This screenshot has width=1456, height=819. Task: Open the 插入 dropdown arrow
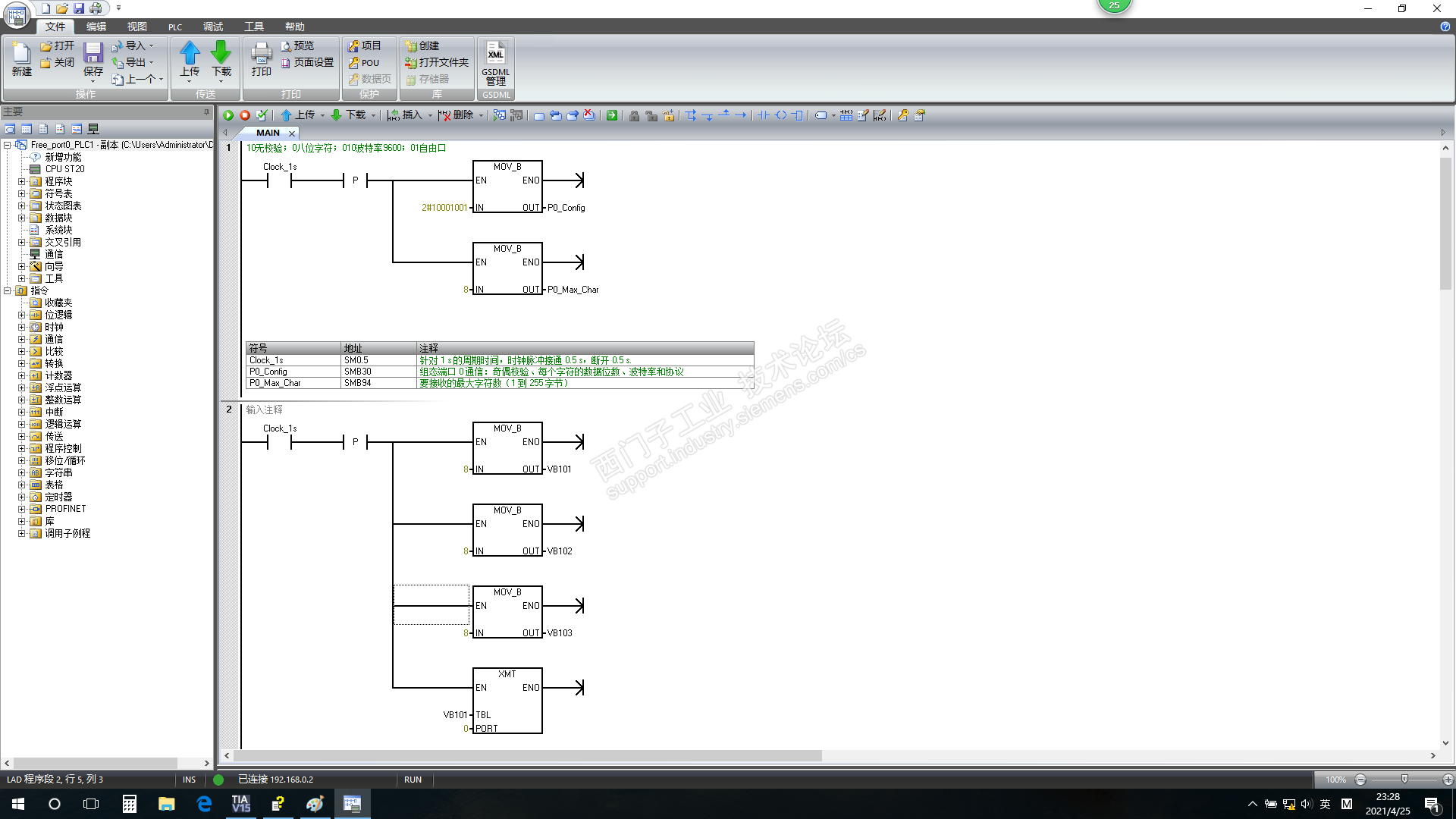430,115
